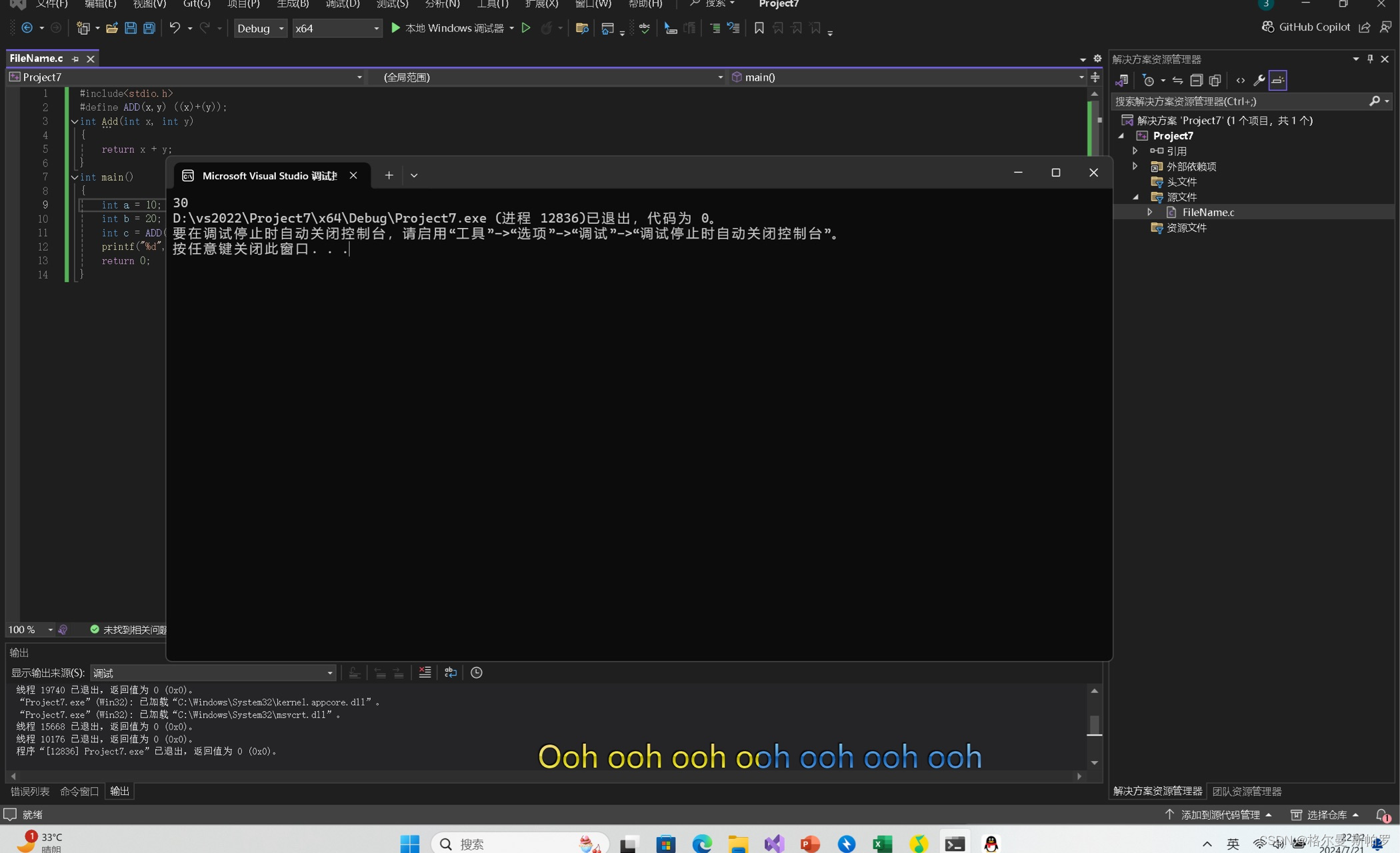Open Microsoft Edge from the taskbar
This screenshot has height=853, width=1400.
[702, 844]
